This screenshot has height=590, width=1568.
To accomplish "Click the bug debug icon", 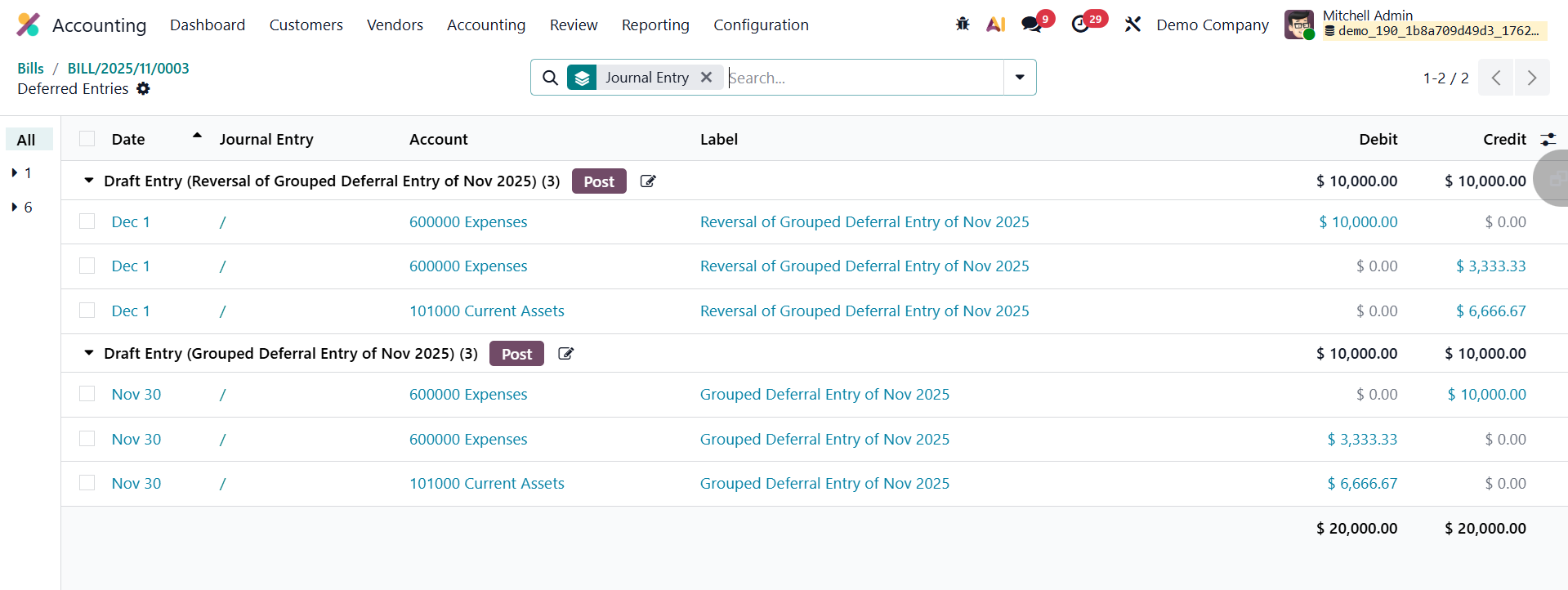I will [x=963, y=25].
